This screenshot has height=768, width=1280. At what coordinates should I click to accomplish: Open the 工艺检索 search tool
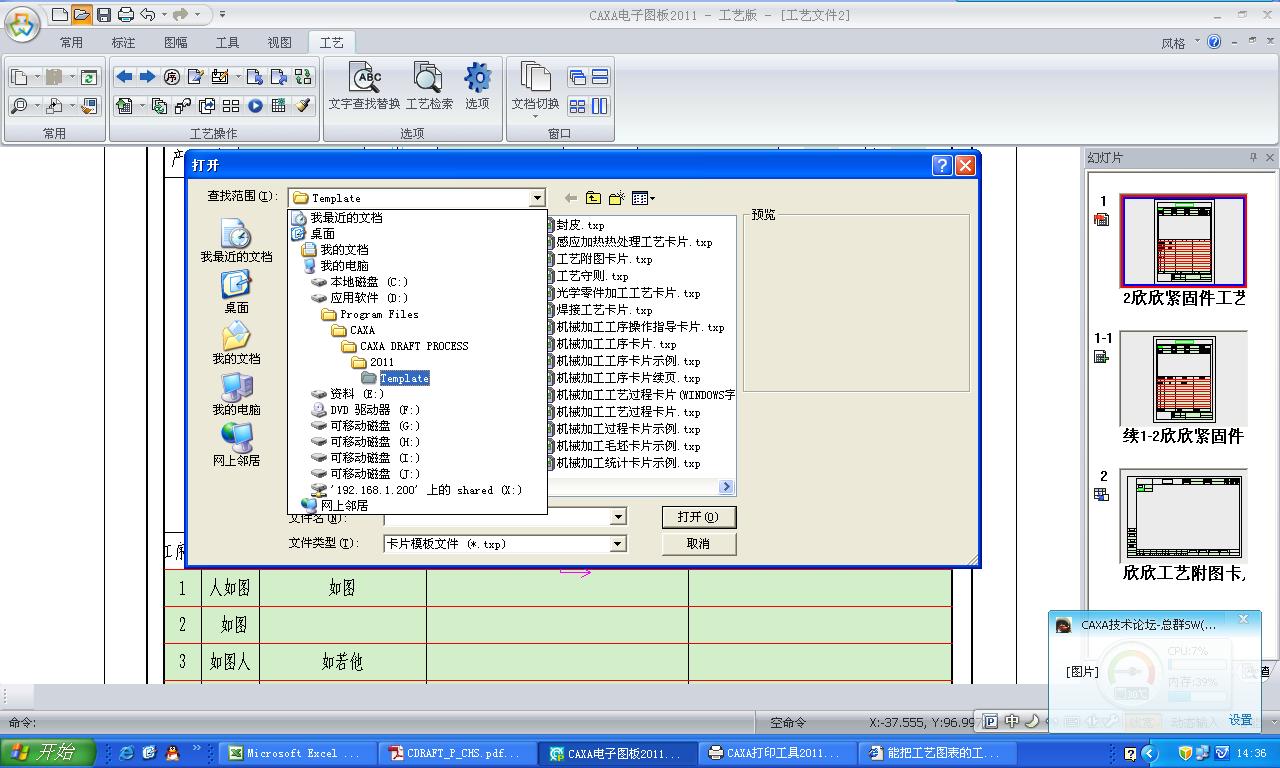(x=428, y=80)
